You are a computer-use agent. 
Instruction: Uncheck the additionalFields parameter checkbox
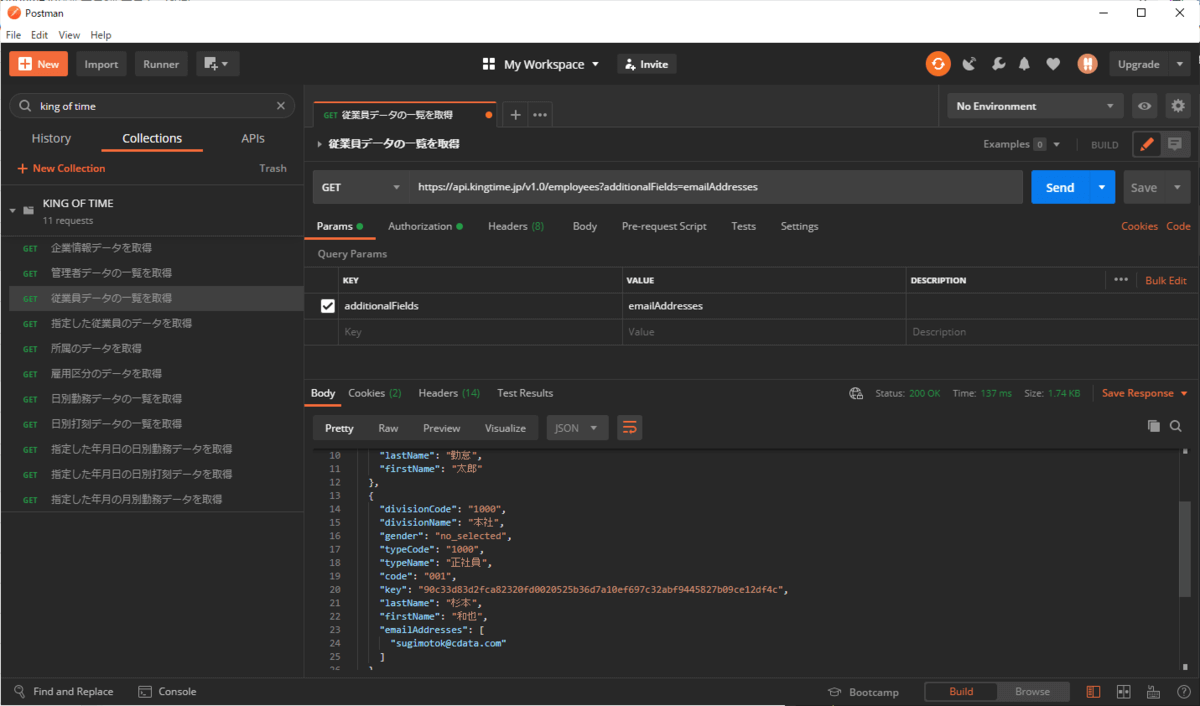(x=328, y=306)
